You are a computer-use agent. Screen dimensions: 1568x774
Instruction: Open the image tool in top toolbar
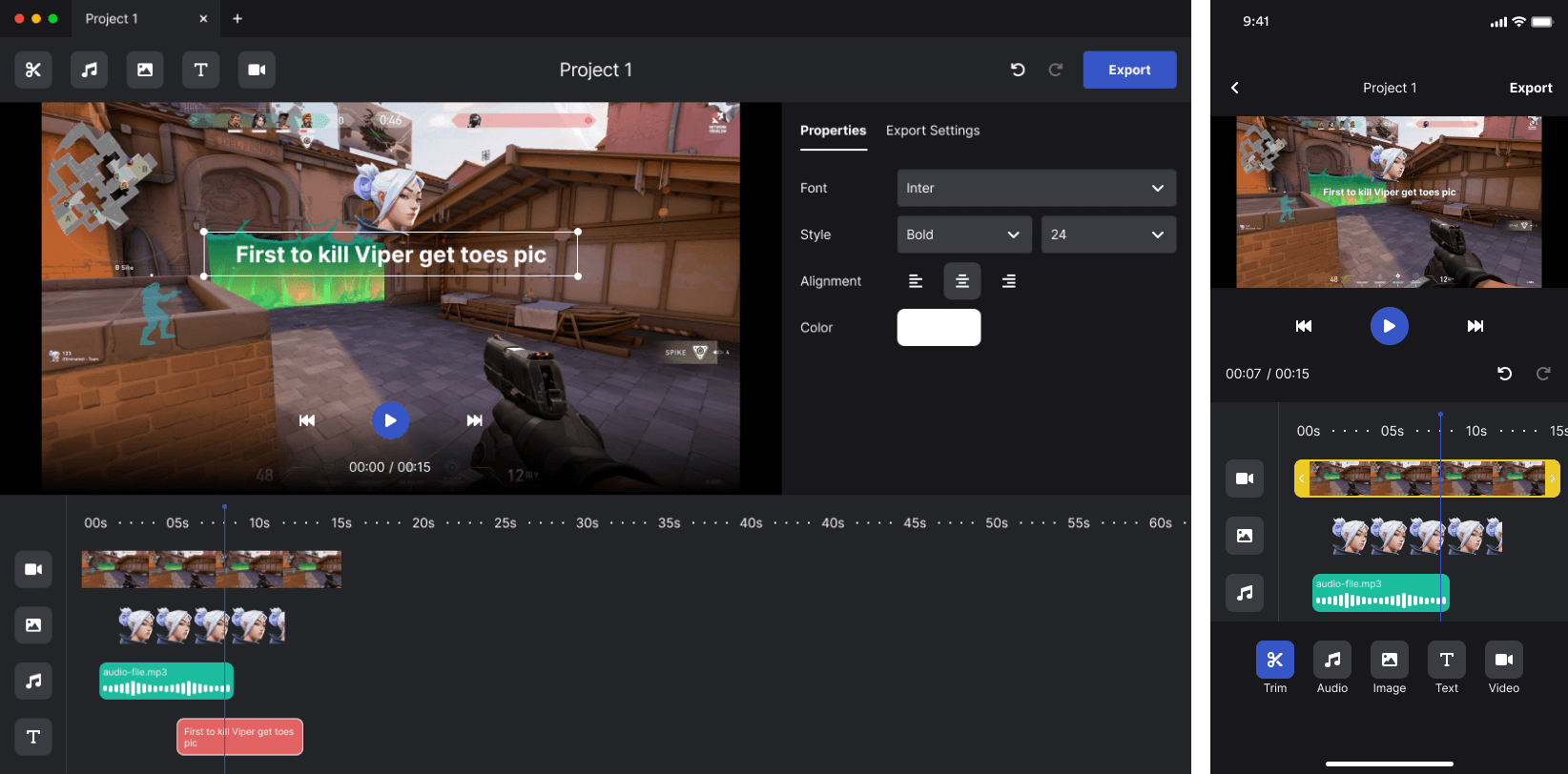coord(145,70)
